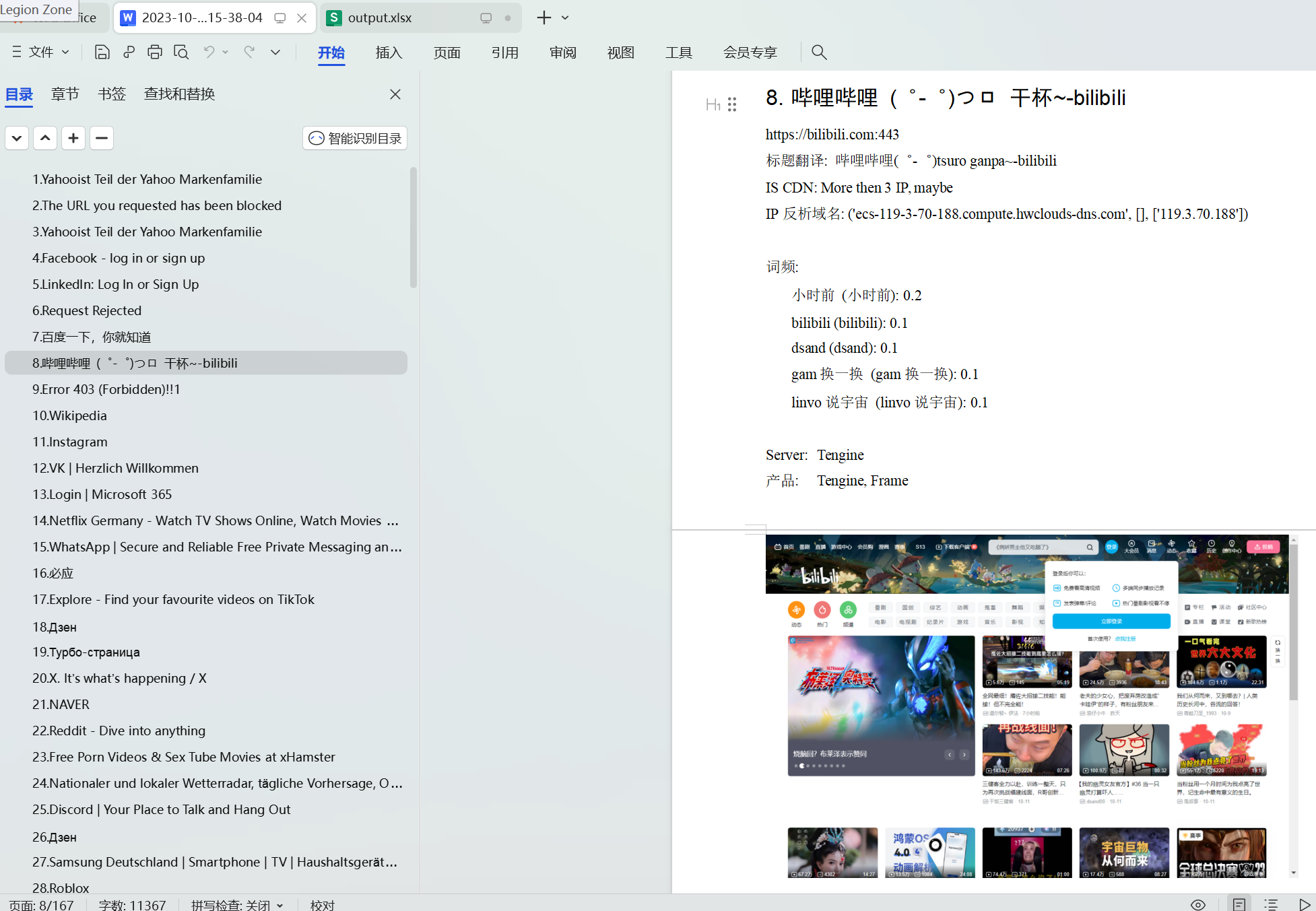Click the Save document icon
Image resolution: width=1316 pixels, height=911 pixels.
[102, 52]
